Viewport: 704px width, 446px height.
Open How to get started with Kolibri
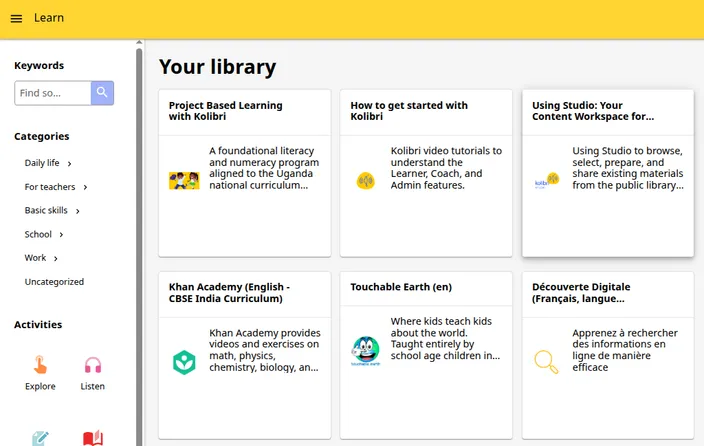[426, 173]
